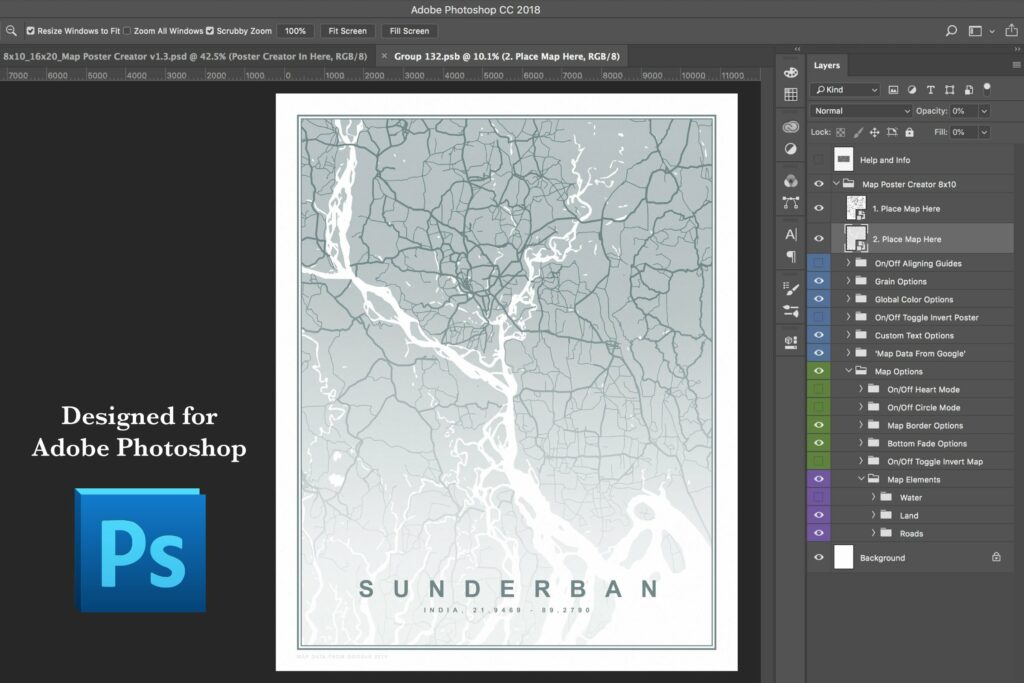1024x683 pixels.
Task: Enable the Zoom All Windows checkbox
Action: pyautogui.click(x=129, y=31)
